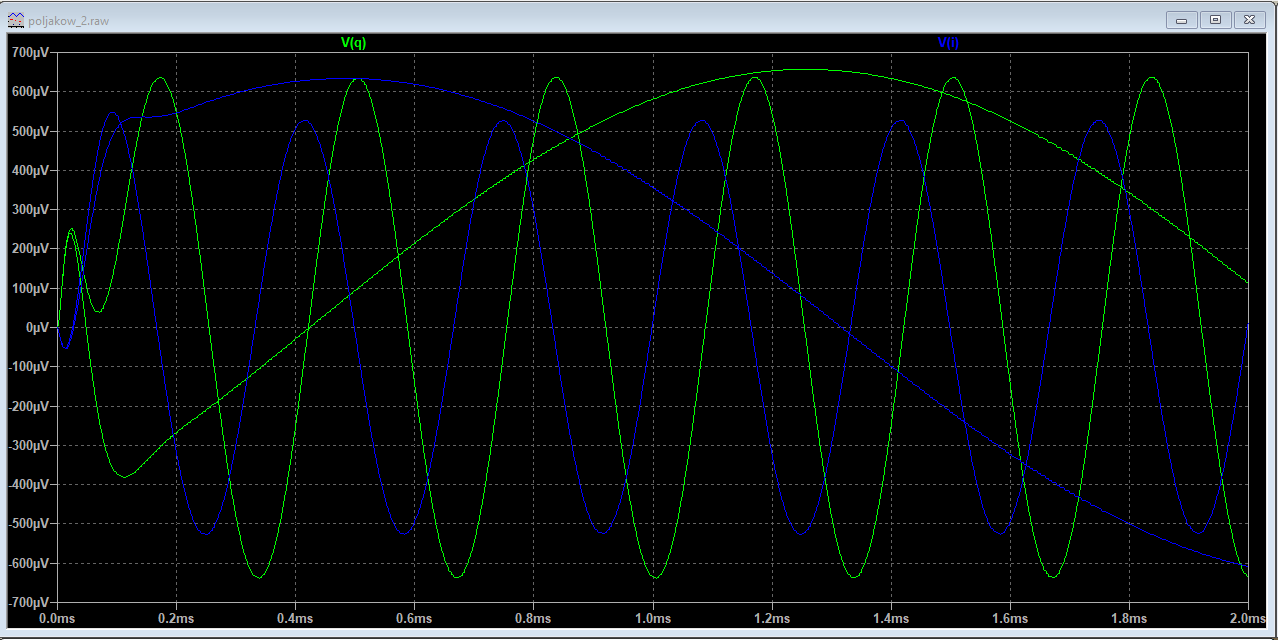Click the 0.4ms time axis tick label

[x=295, y=620]
